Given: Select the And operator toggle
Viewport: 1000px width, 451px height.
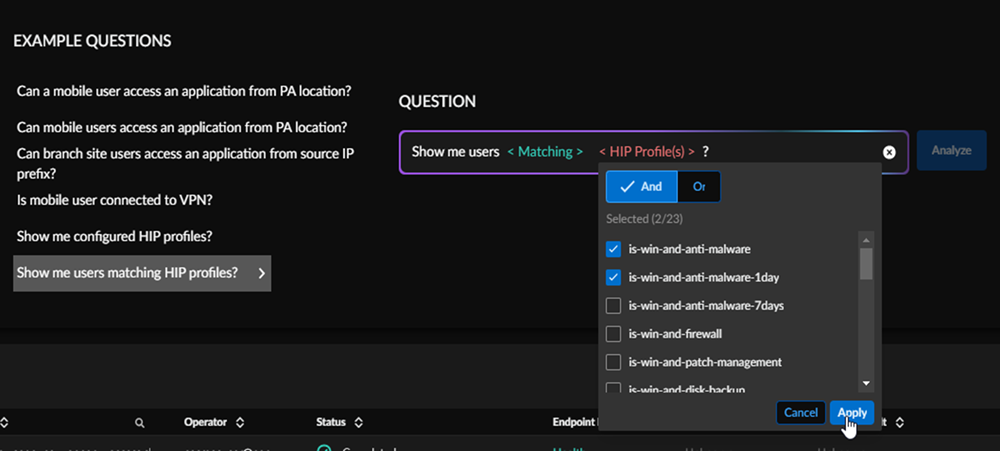Looking at the screenshot, I should point(641,187).
